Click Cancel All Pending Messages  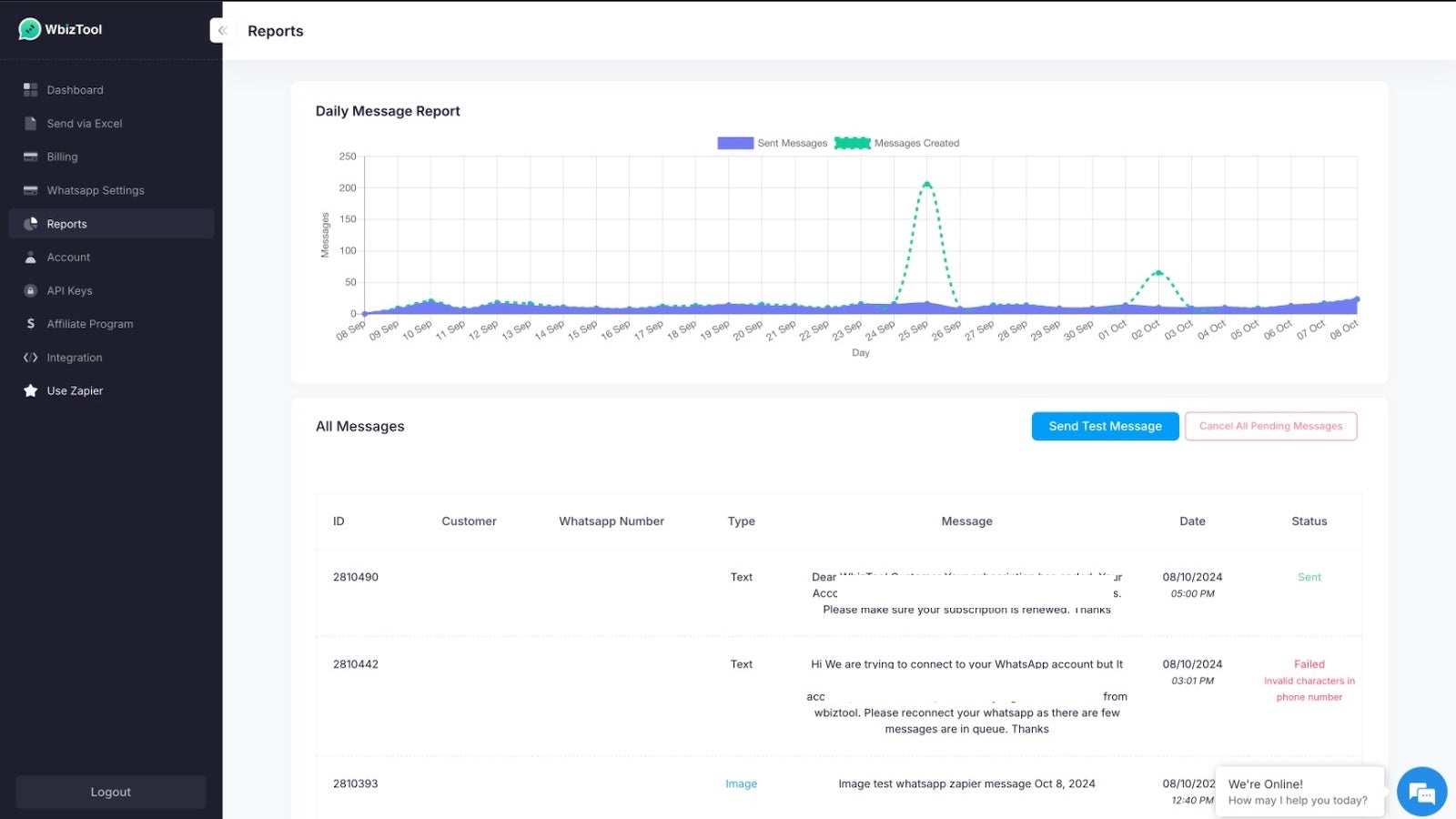click(1270, 426)
